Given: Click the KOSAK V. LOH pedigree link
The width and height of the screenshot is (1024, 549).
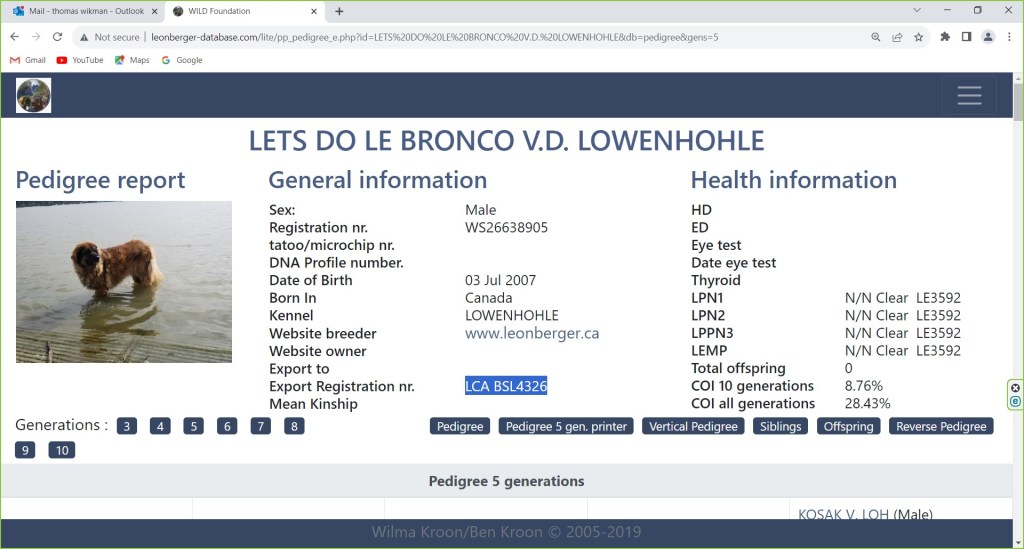Looking at the screenshot, I should (843, 514).
